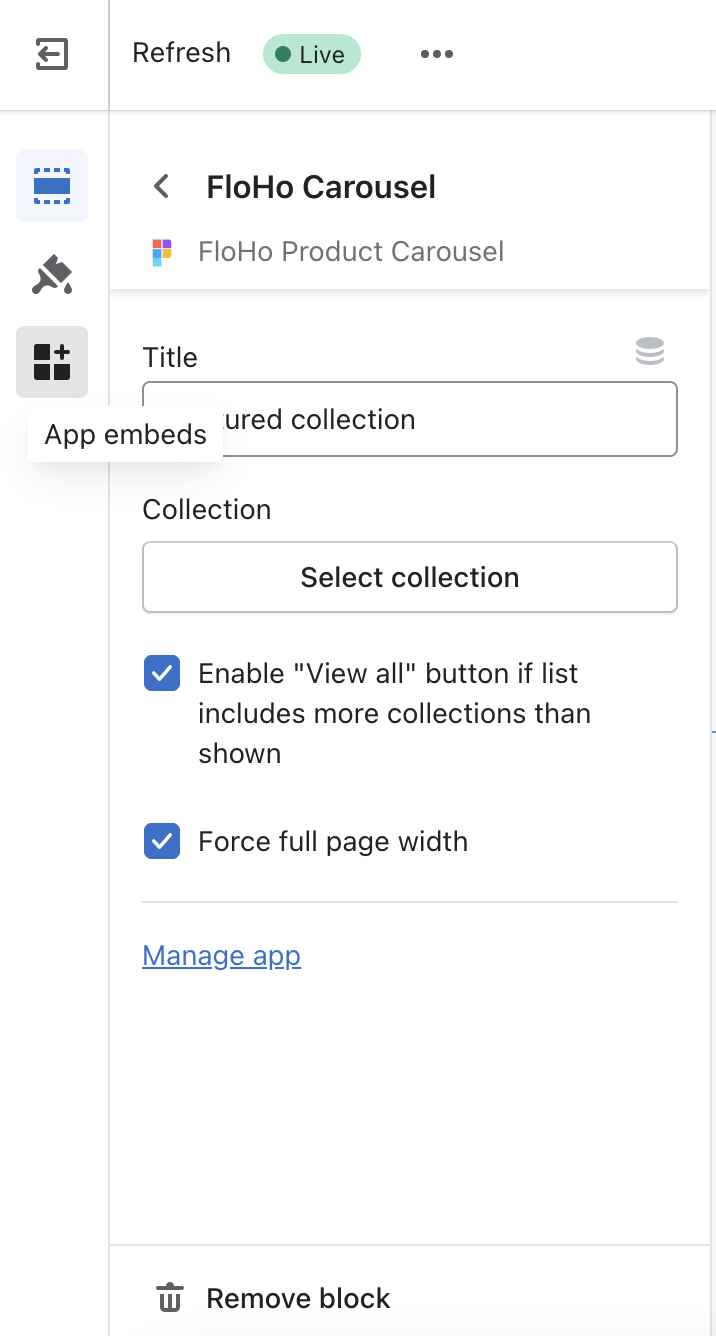Open the App embeds icon
716x1336 pixels.
tap(52, 362)
